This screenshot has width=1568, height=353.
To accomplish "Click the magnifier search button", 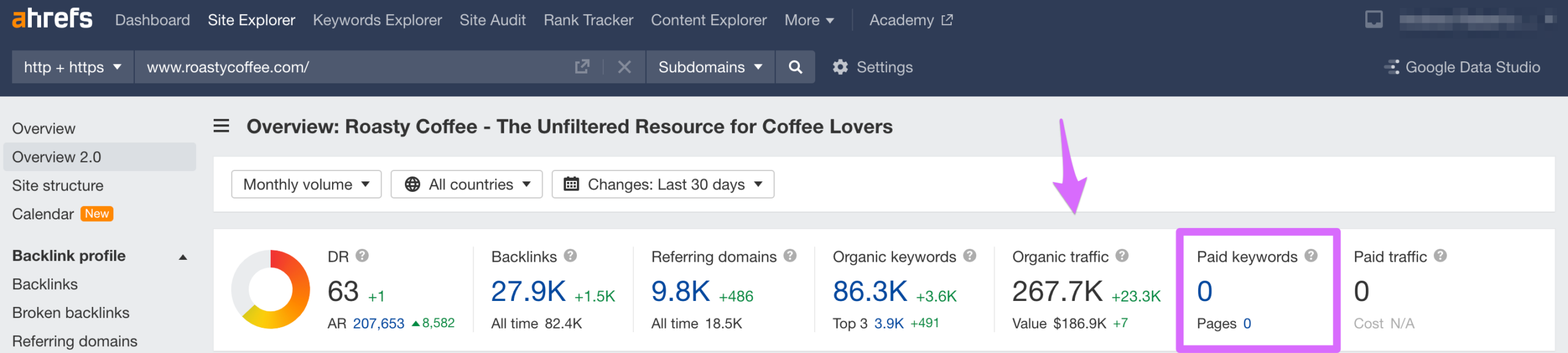I will (795, 67).
